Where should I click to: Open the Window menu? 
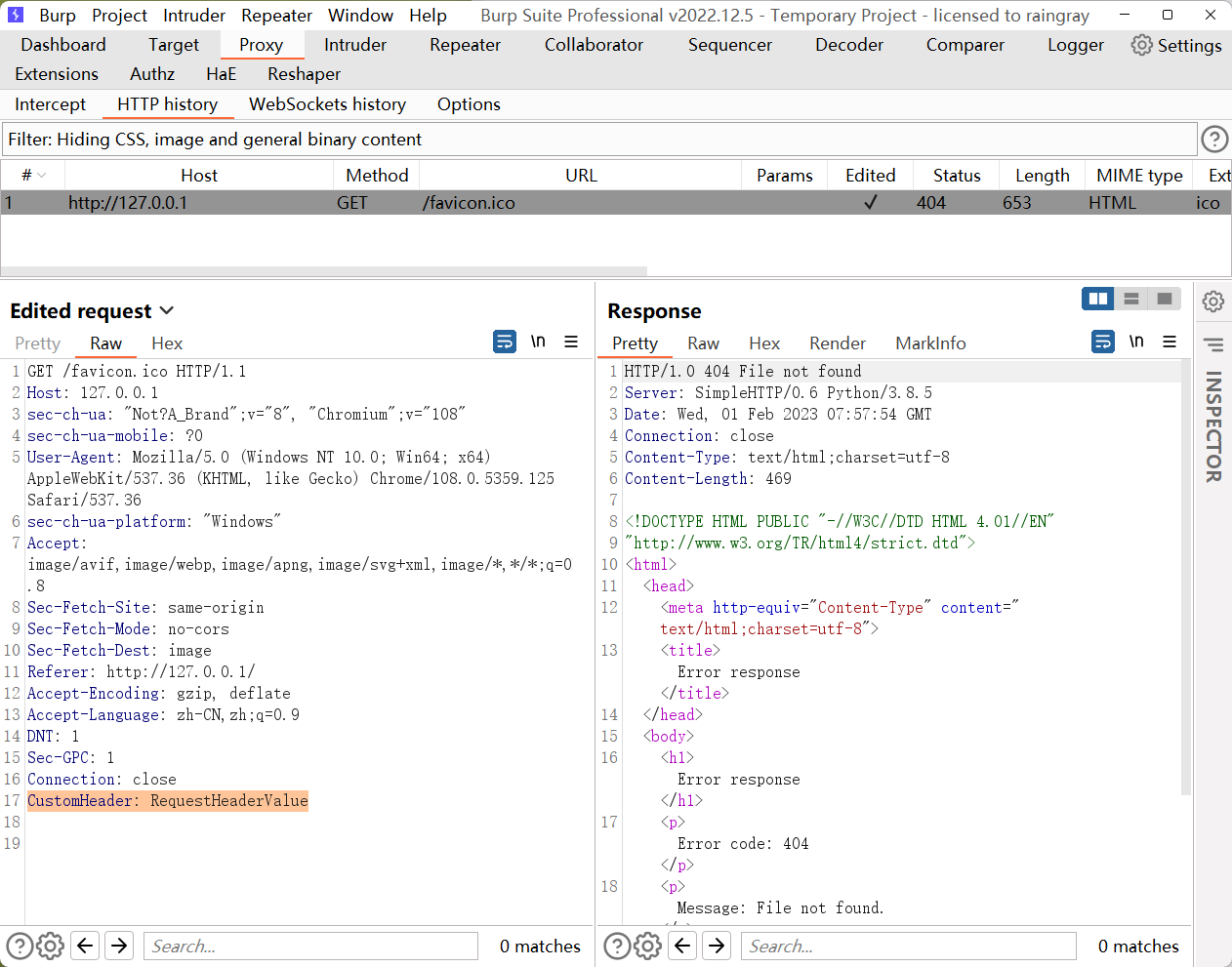coord(360,16)
